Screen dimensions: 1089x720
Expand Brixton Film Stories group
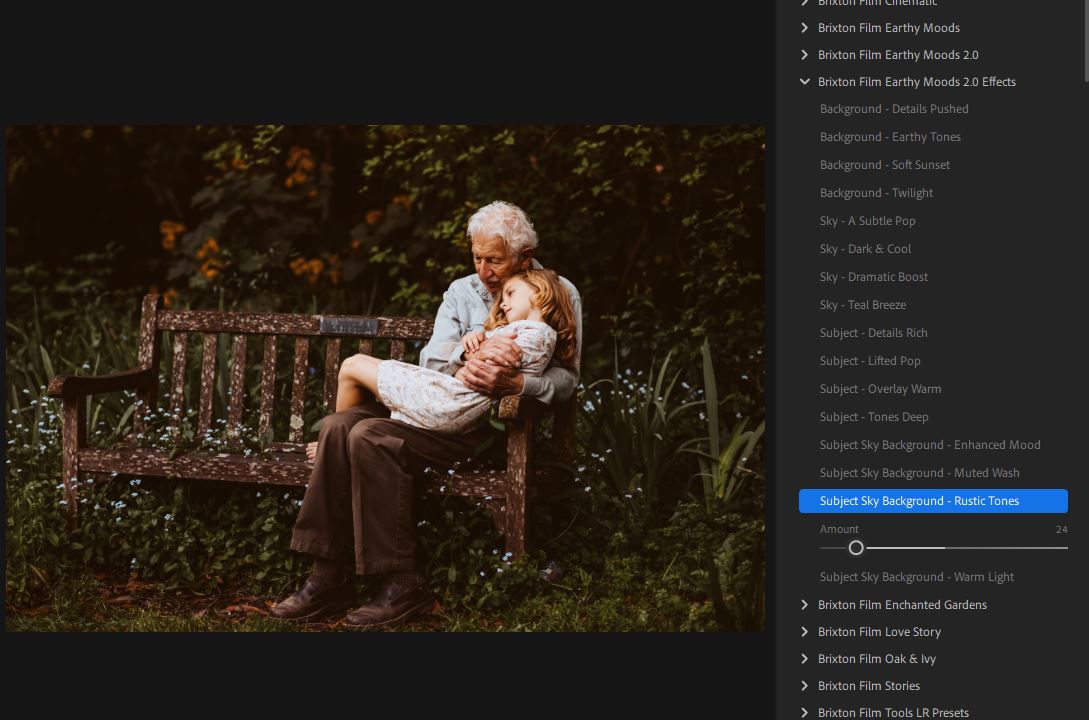click(x=805, y=686)
